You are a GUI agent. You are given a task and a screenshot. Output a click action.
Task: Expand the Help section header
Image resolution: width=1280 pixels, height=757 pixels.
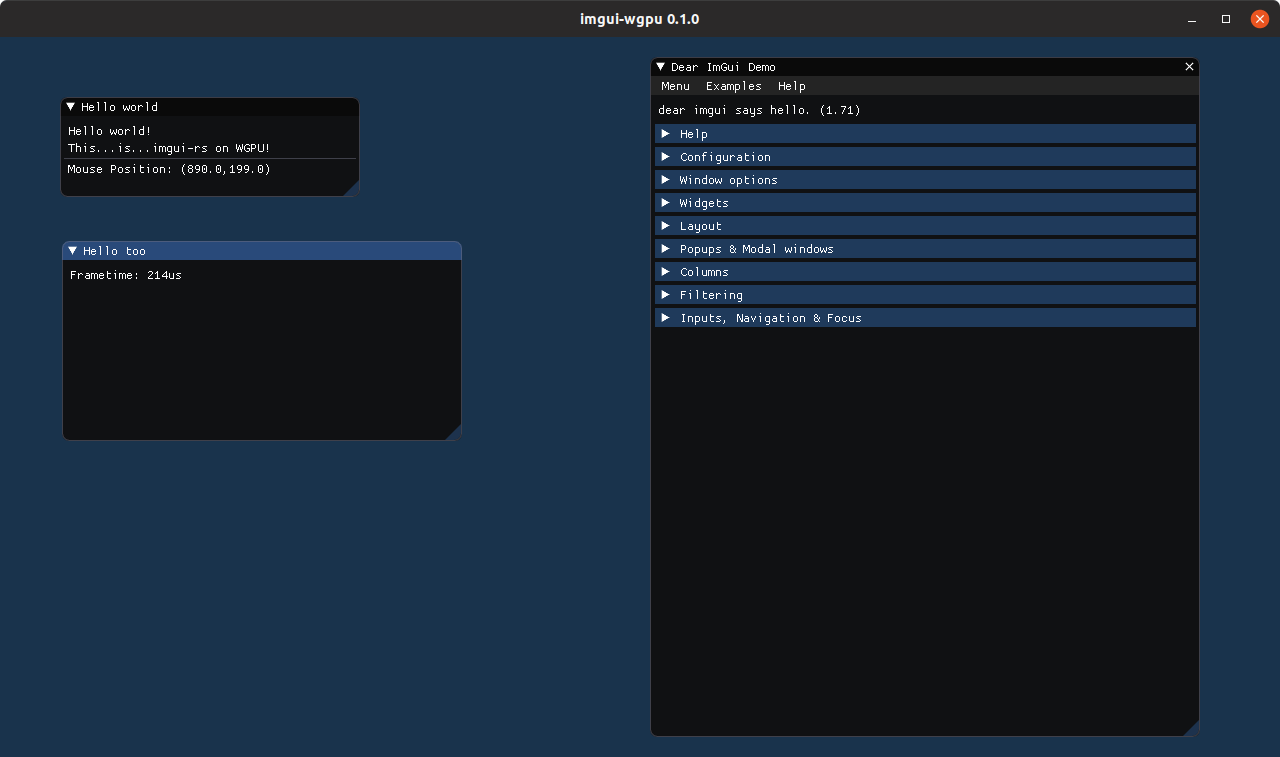click(x=925, y=134)
